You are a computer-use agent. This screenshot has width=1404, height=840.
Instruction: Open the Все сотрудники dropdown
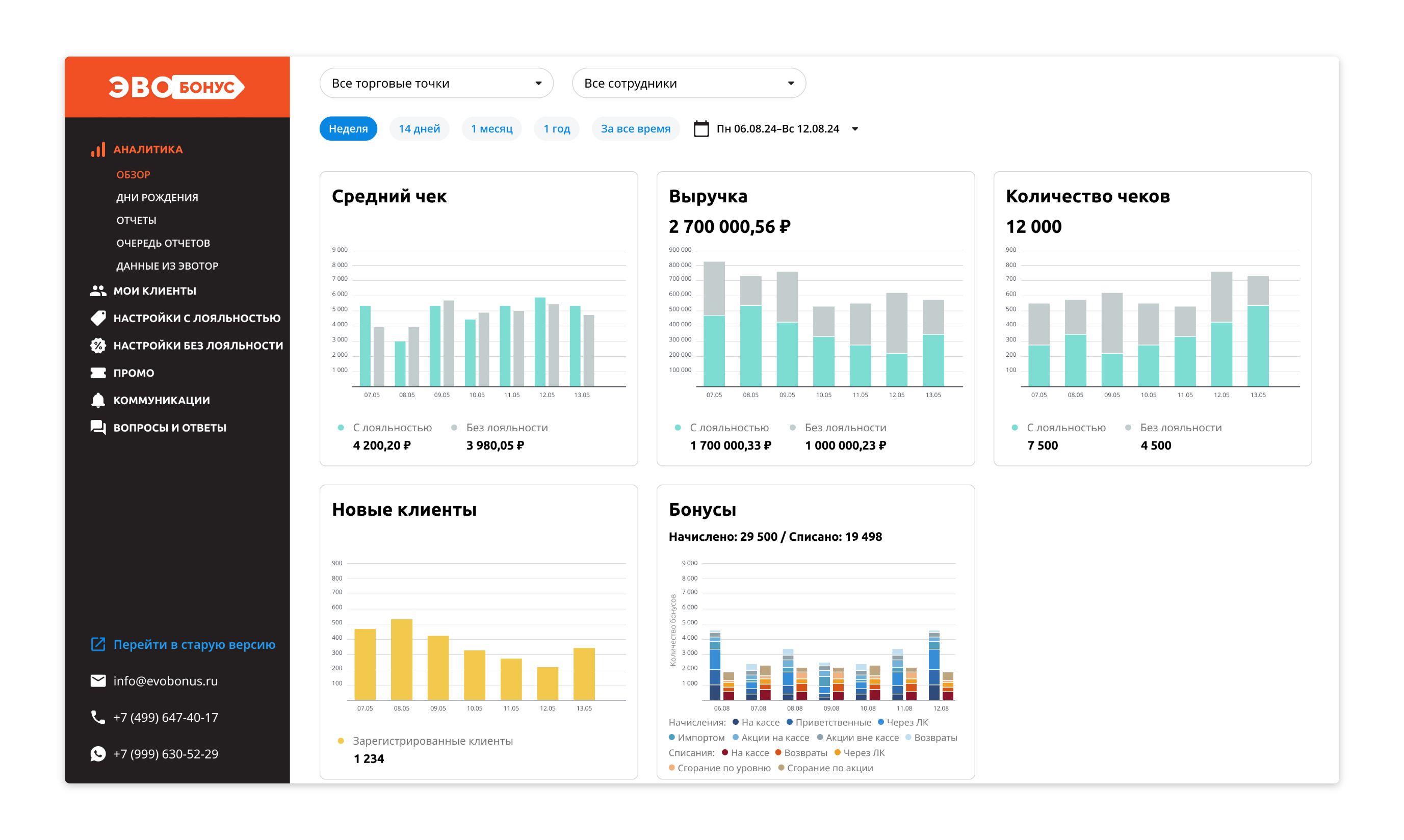pos(688,83)
